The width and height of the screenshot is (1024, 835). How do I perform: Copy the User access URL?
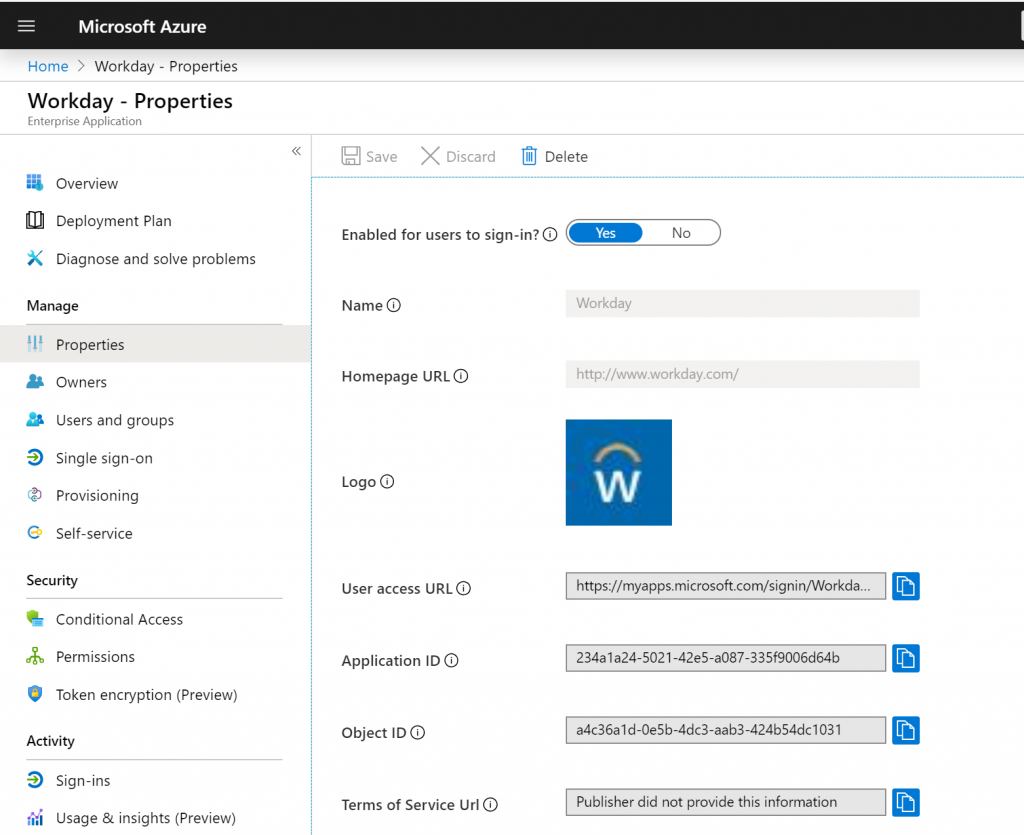click(905, 586)
